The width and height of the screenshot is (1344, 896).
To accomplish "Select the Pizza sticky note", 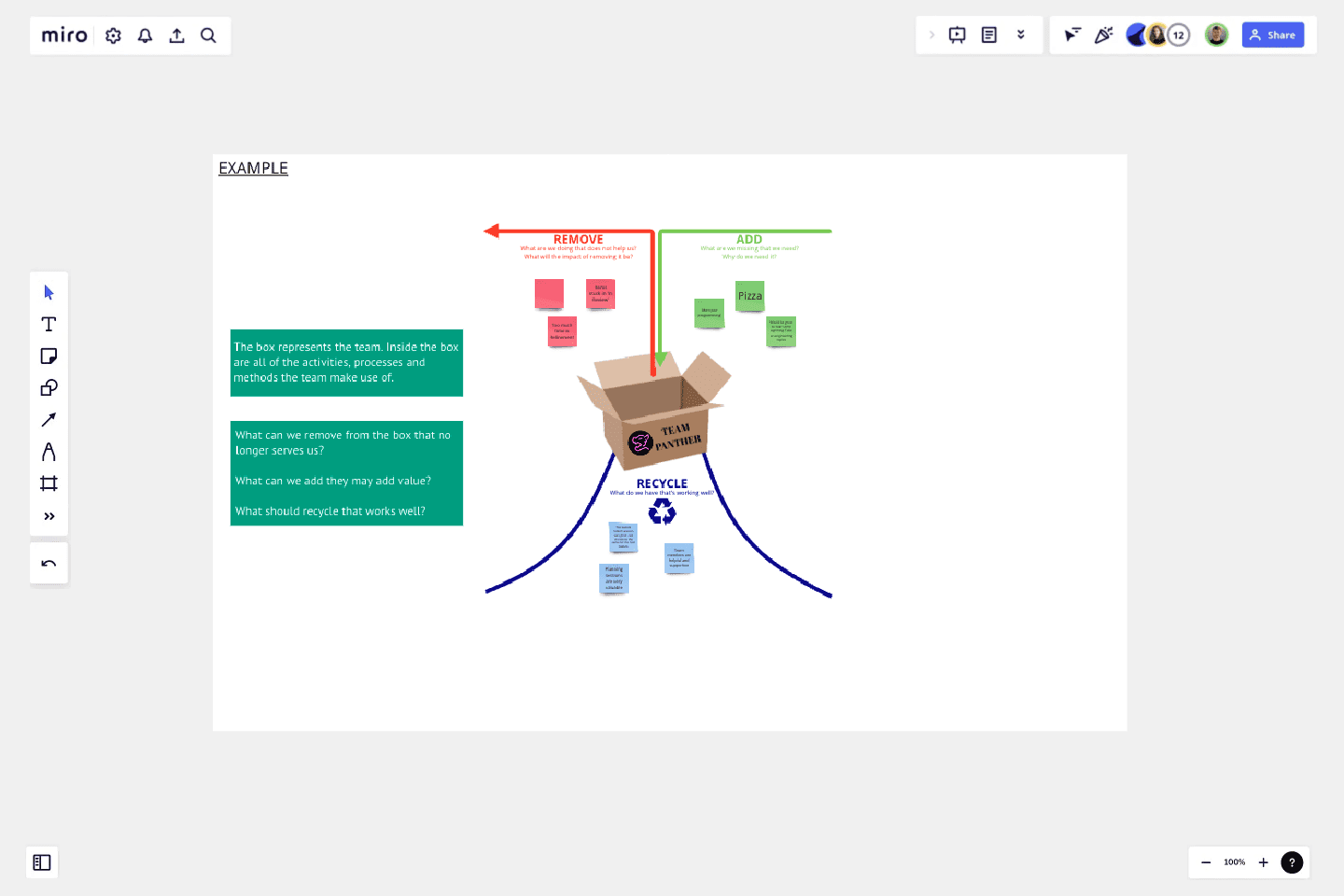I will (x=749, y=296).
